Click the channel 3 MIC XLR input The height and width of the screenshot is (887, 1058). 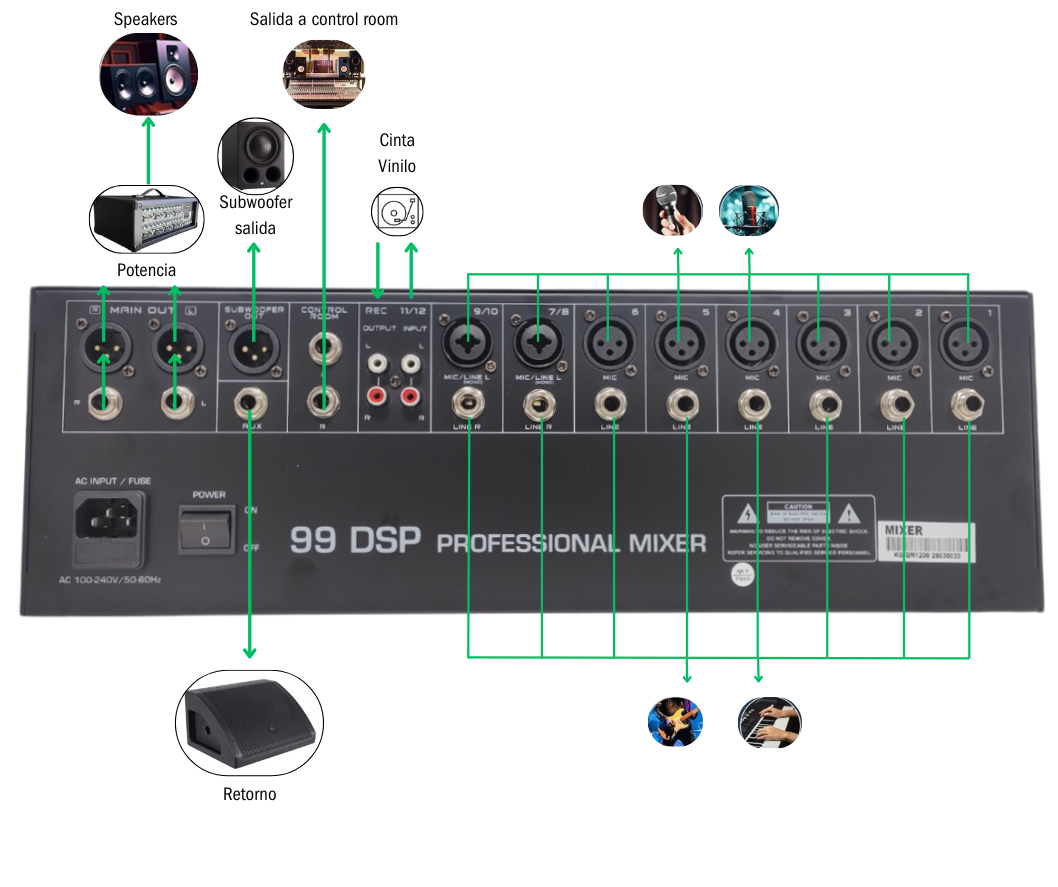pyautogui.click(x=823, y=343)
